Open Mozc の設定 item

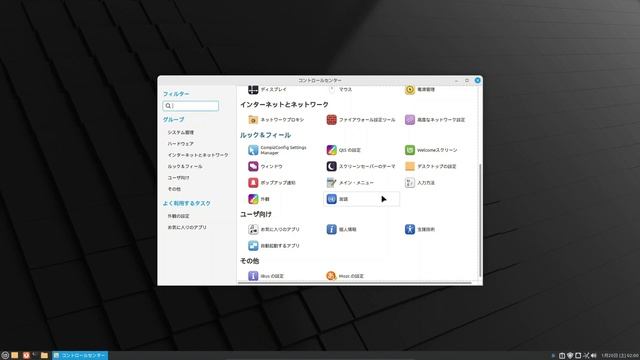345,276
